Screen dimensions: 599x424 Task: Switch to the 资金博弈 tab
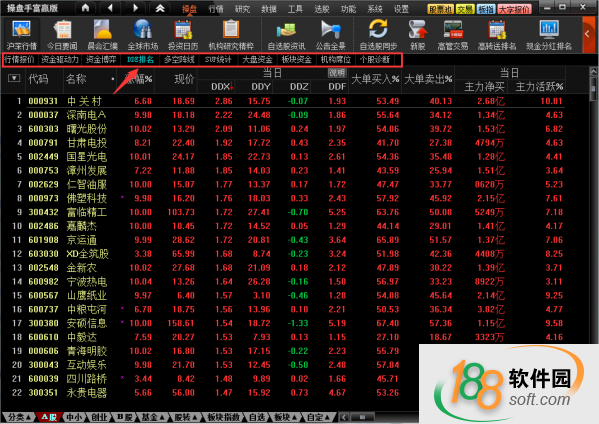point(101,60)
